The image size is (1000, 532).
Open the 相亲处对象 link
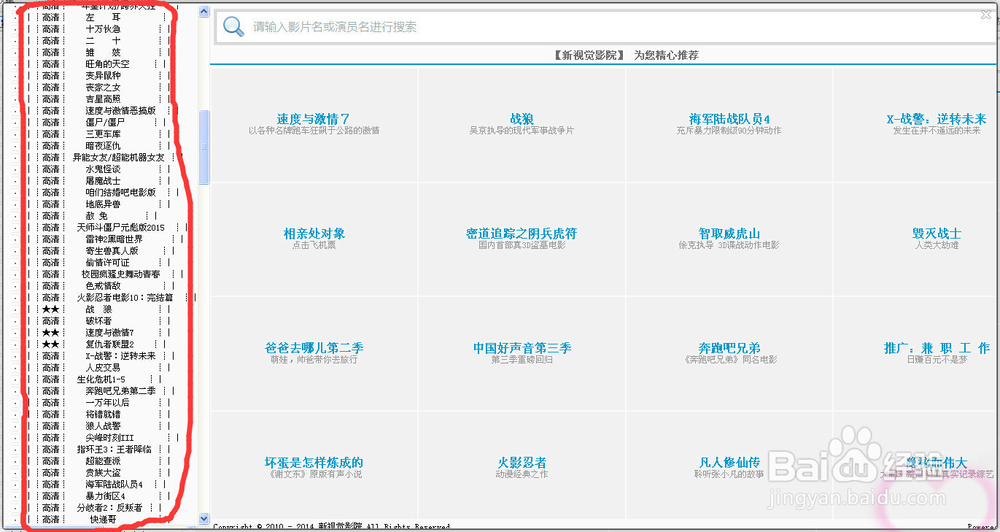tap(314, 233)
